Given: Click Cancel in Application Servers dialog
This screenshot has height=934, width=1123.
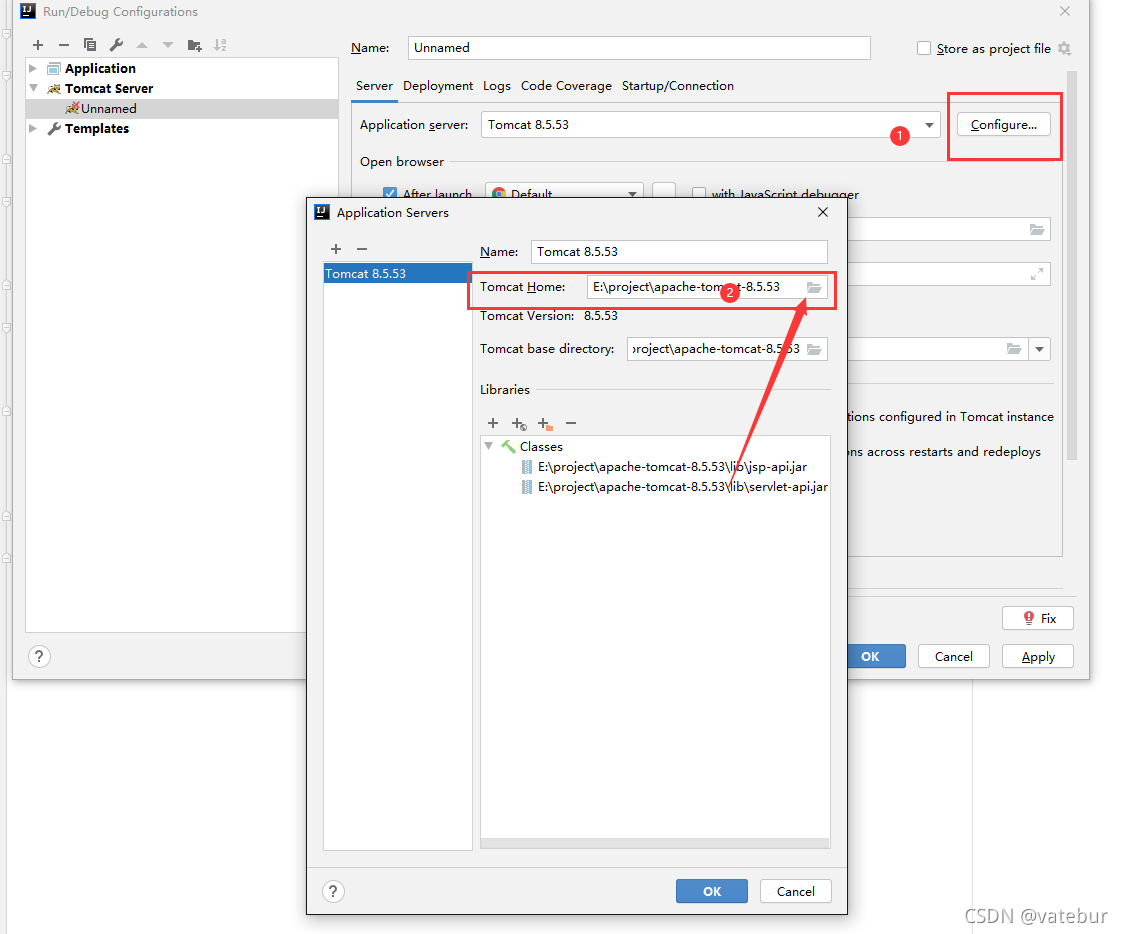Looking at the screenshot, I should coord(796,891).
